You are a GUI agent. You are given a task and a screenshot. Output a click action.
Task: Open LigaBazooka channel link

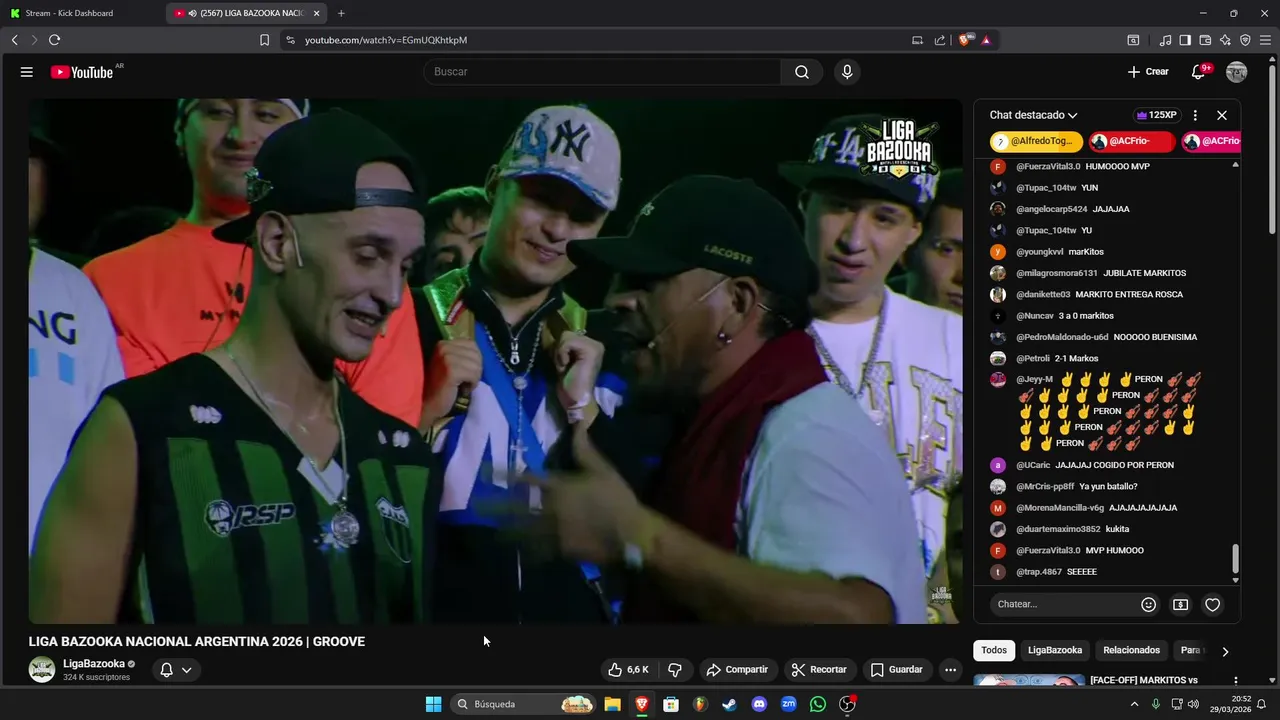click(94, 664)
